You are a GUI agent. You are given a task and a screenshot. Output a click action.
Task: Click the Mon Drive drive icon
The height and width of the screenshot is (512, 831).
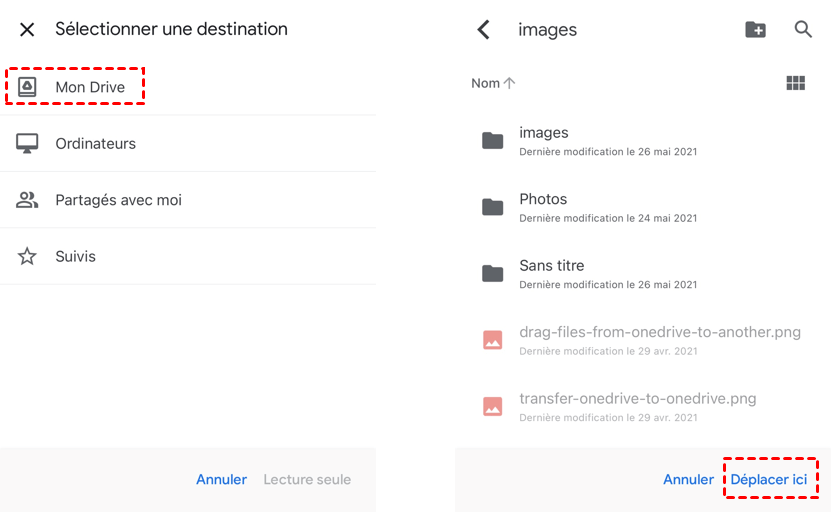click(x=27, y=87)
